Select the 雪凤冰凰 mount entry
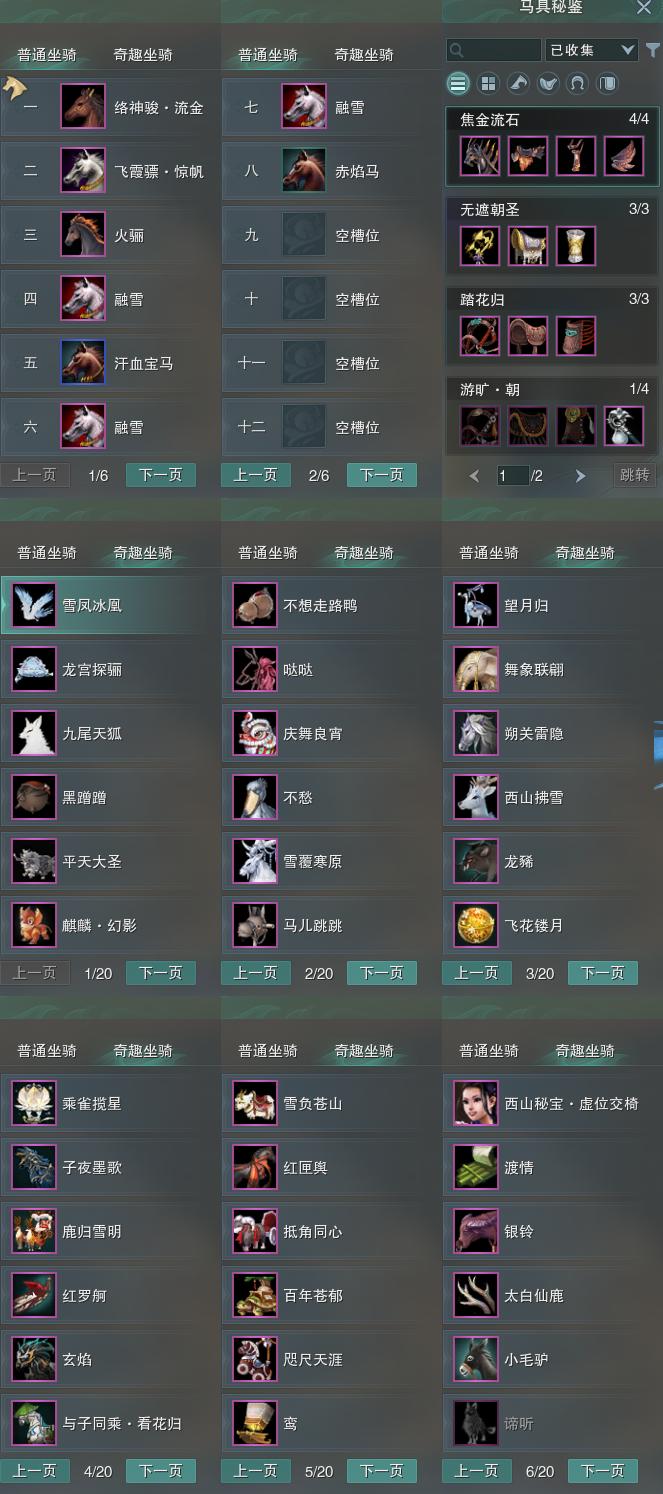663x1494 pixels. [110, 606]
